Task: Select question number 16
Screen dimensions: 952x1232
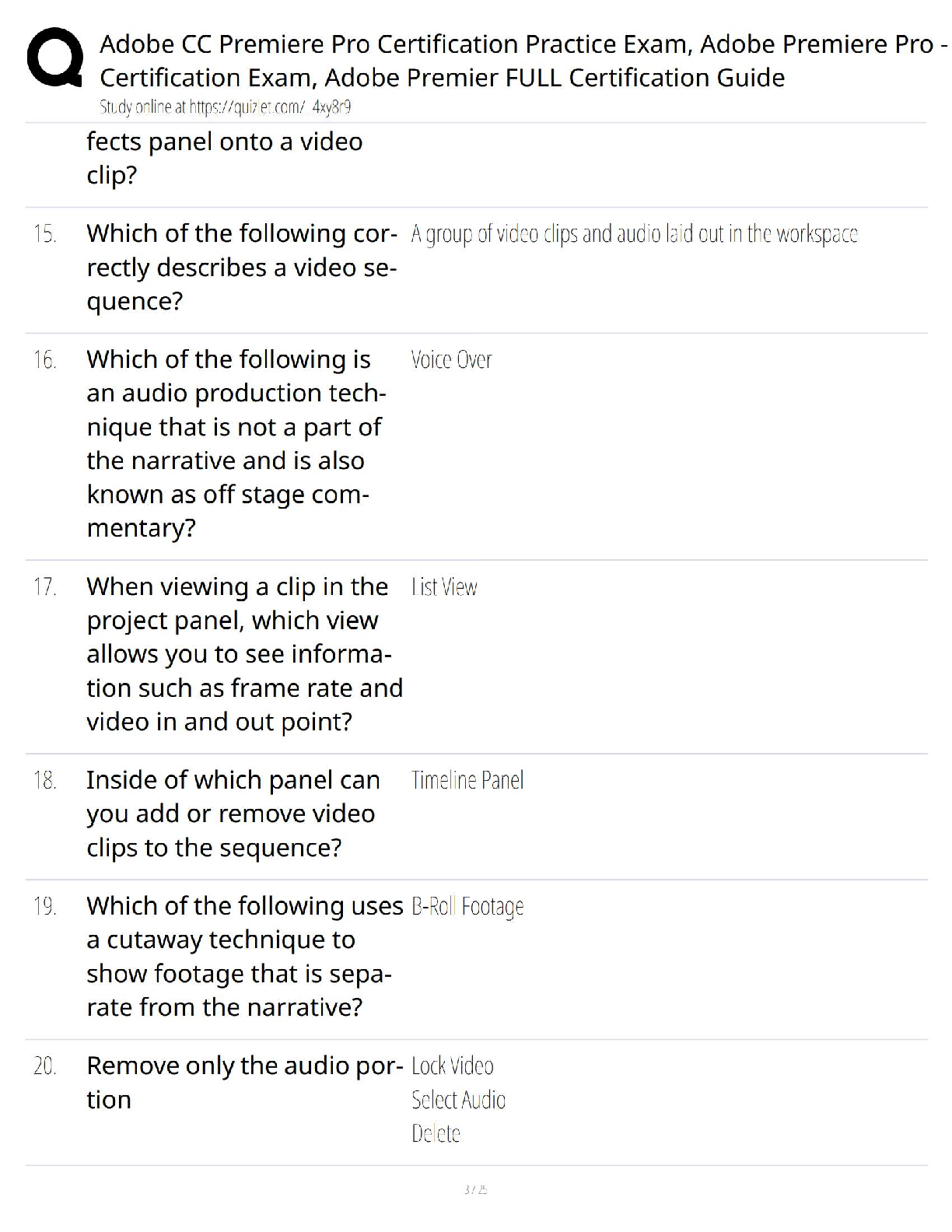Action: click(45, 360)
